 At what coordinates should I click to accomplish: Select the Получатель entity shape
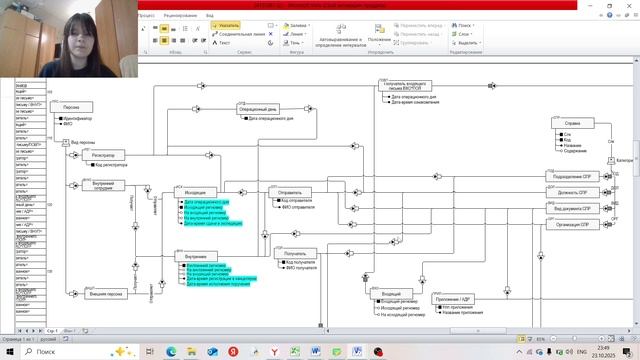tap(296, 254)
